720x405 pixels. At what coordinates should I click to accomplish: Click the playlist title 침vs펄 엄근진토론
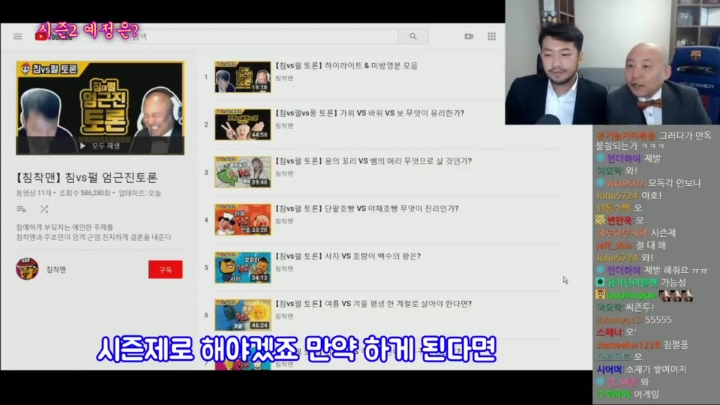pyautogui.click(x=87, y=177)
